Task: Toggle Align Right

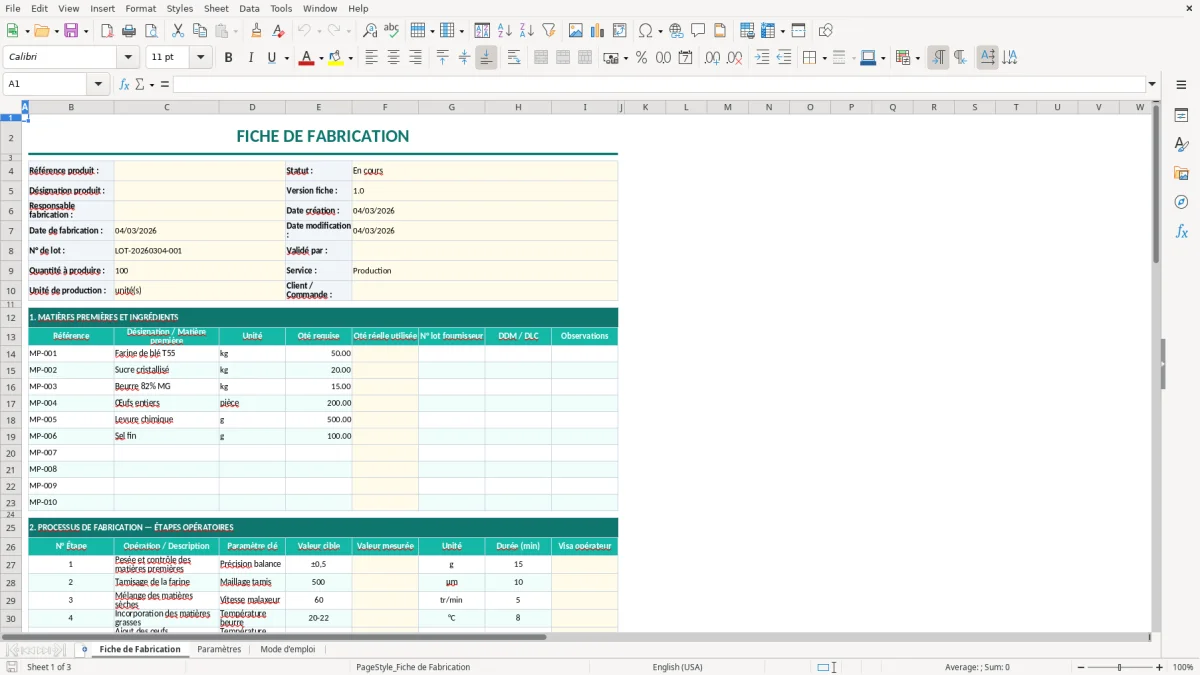Action: click(415, 58)
